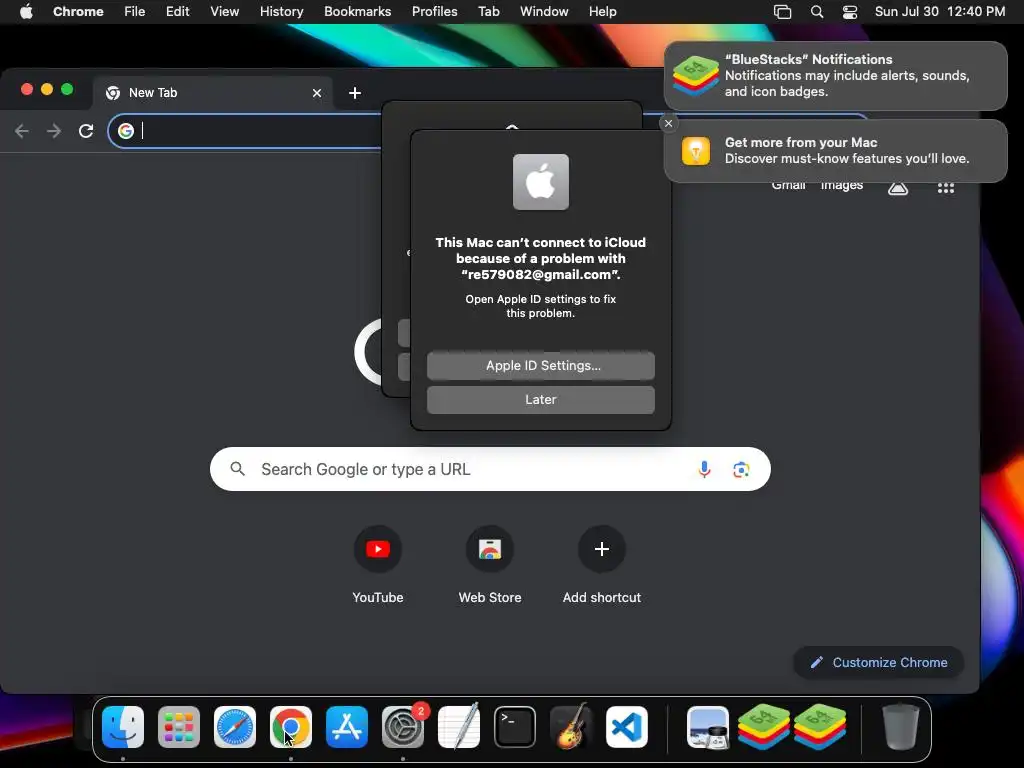The image size is (1024, 768).
Task: Open the Profiles menu
Action: point(434,12)
